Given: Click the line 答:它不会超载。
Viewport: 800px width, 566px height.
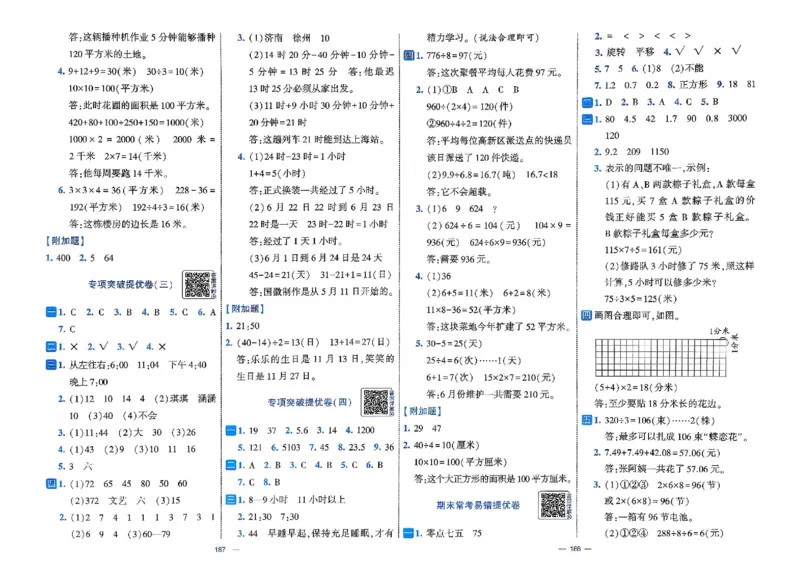Looking at the screenshot, I should (x=460, y=192).
